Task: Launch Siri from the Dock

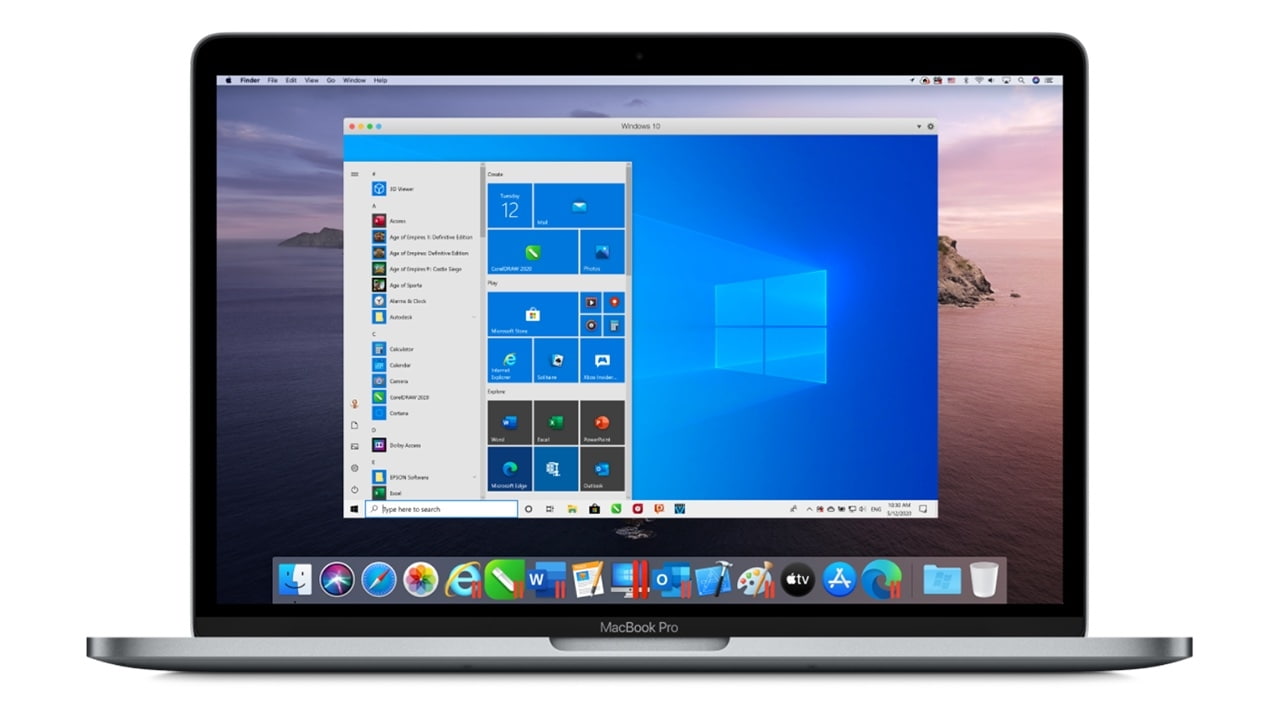Action: 337,579
